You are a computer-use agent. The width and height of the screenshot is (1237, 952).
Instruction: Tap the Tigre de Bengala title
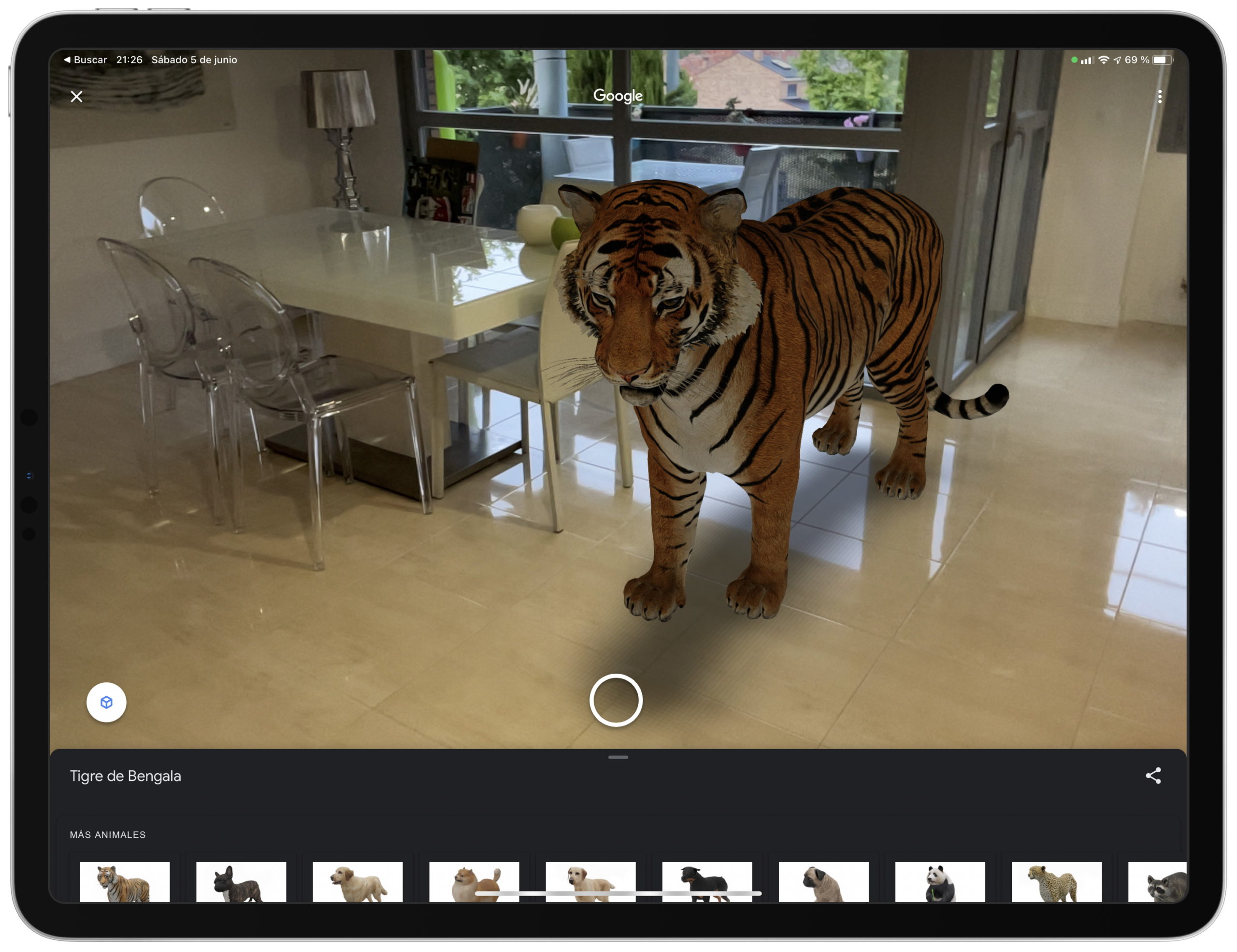pos(125,776)
